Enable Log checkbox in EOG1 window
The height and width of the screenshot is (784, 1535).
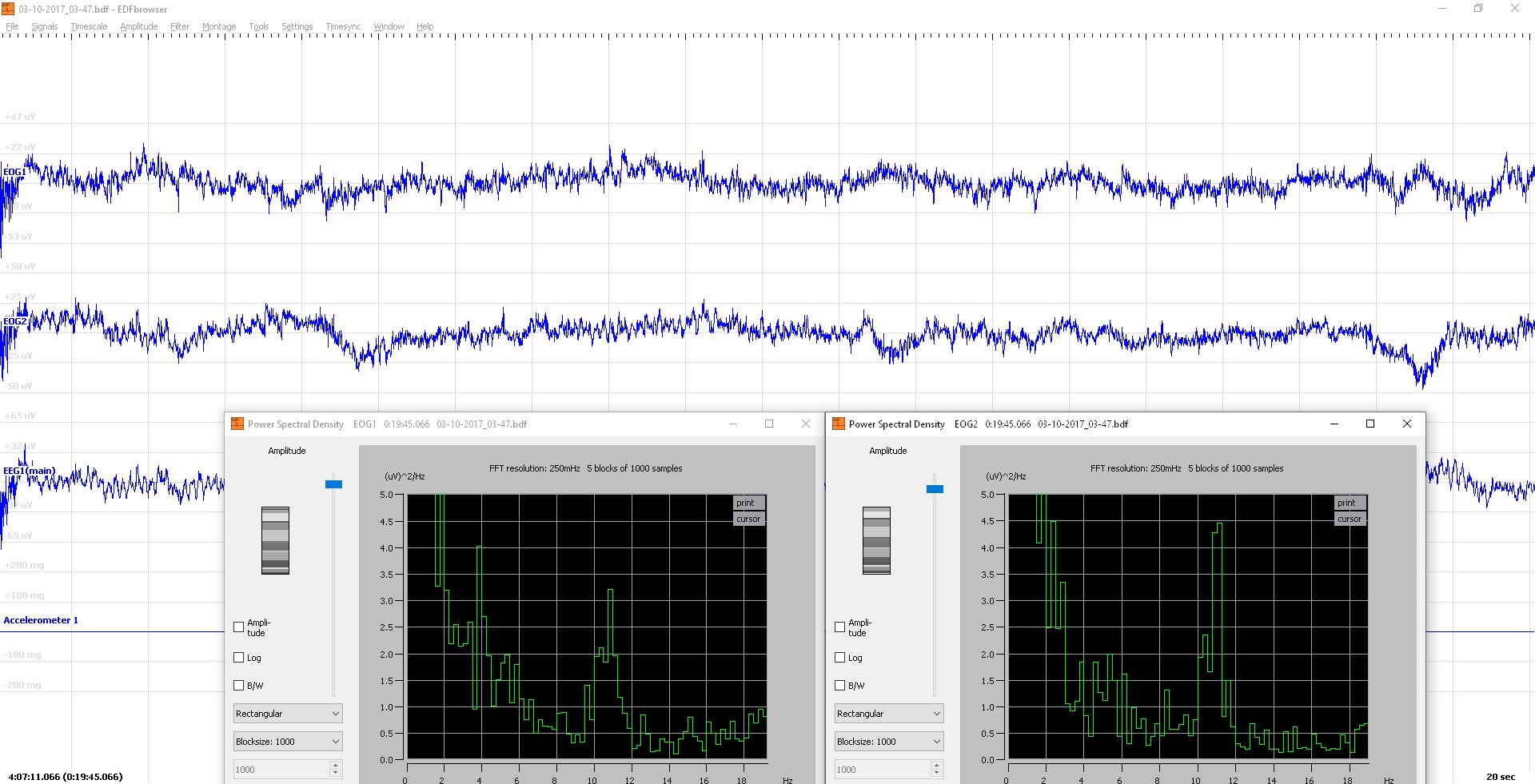click(238, 658)
